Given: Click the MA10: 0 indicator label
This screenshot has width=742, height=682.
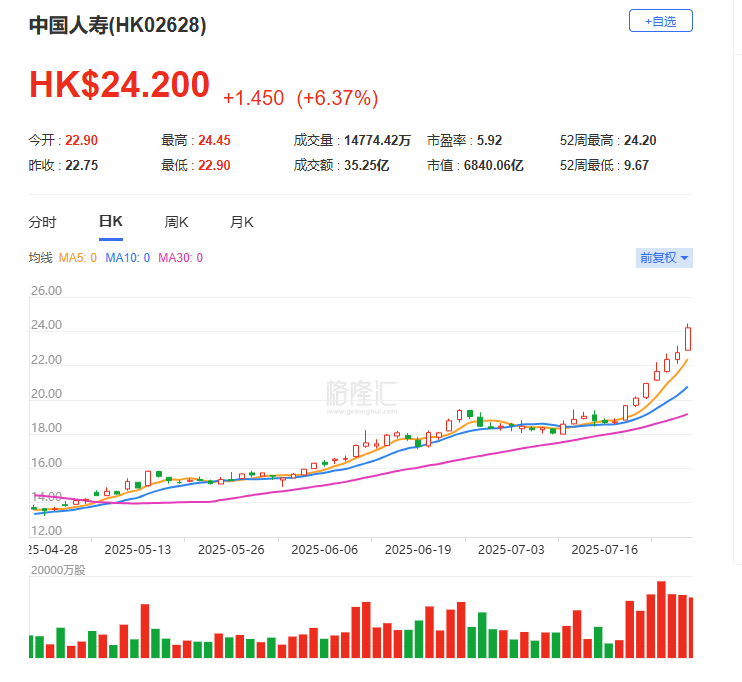Looking at the screenshot, I should coord(128,258).
